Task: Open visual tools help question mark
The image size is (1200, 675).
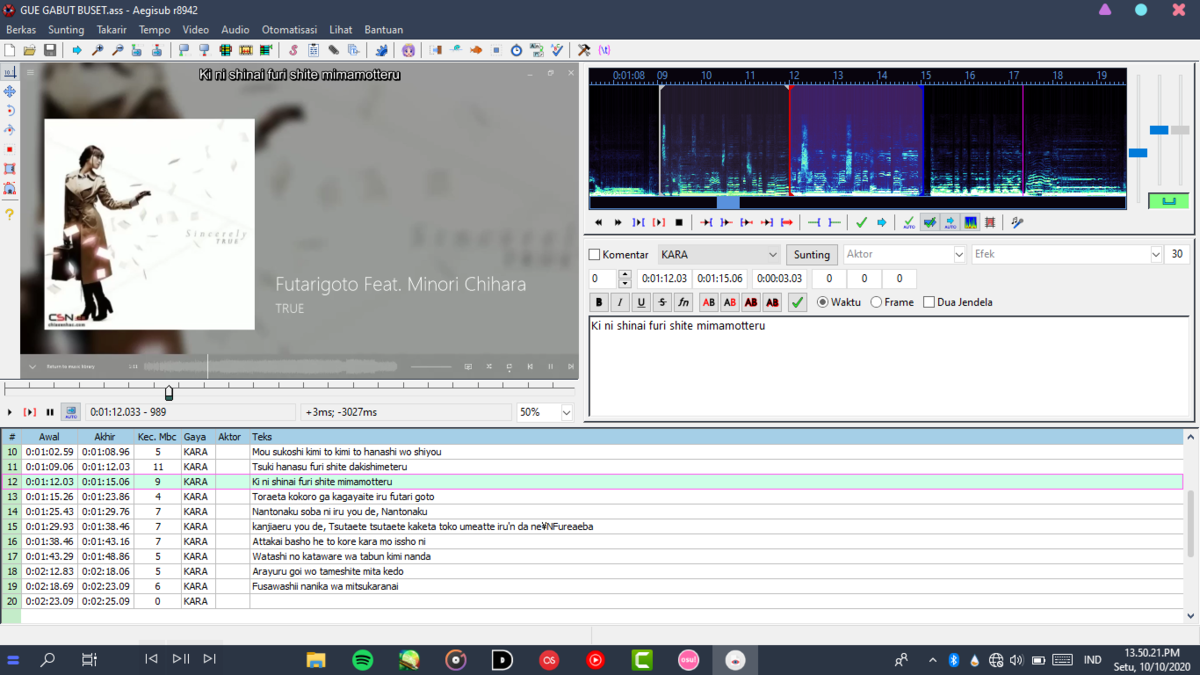Action: coord(9,214)
